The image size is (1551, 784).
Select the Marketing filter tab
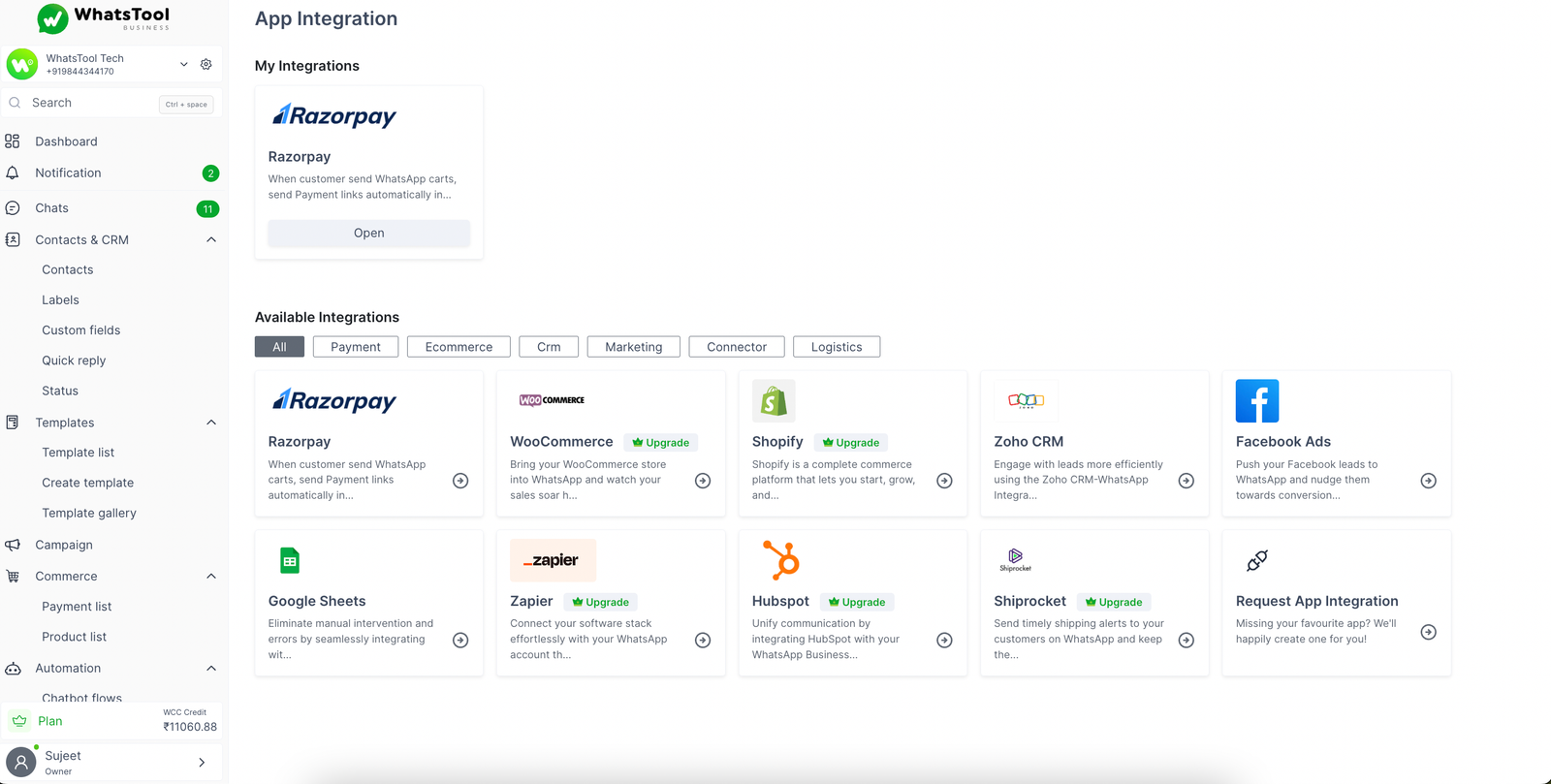click(634, 347)
